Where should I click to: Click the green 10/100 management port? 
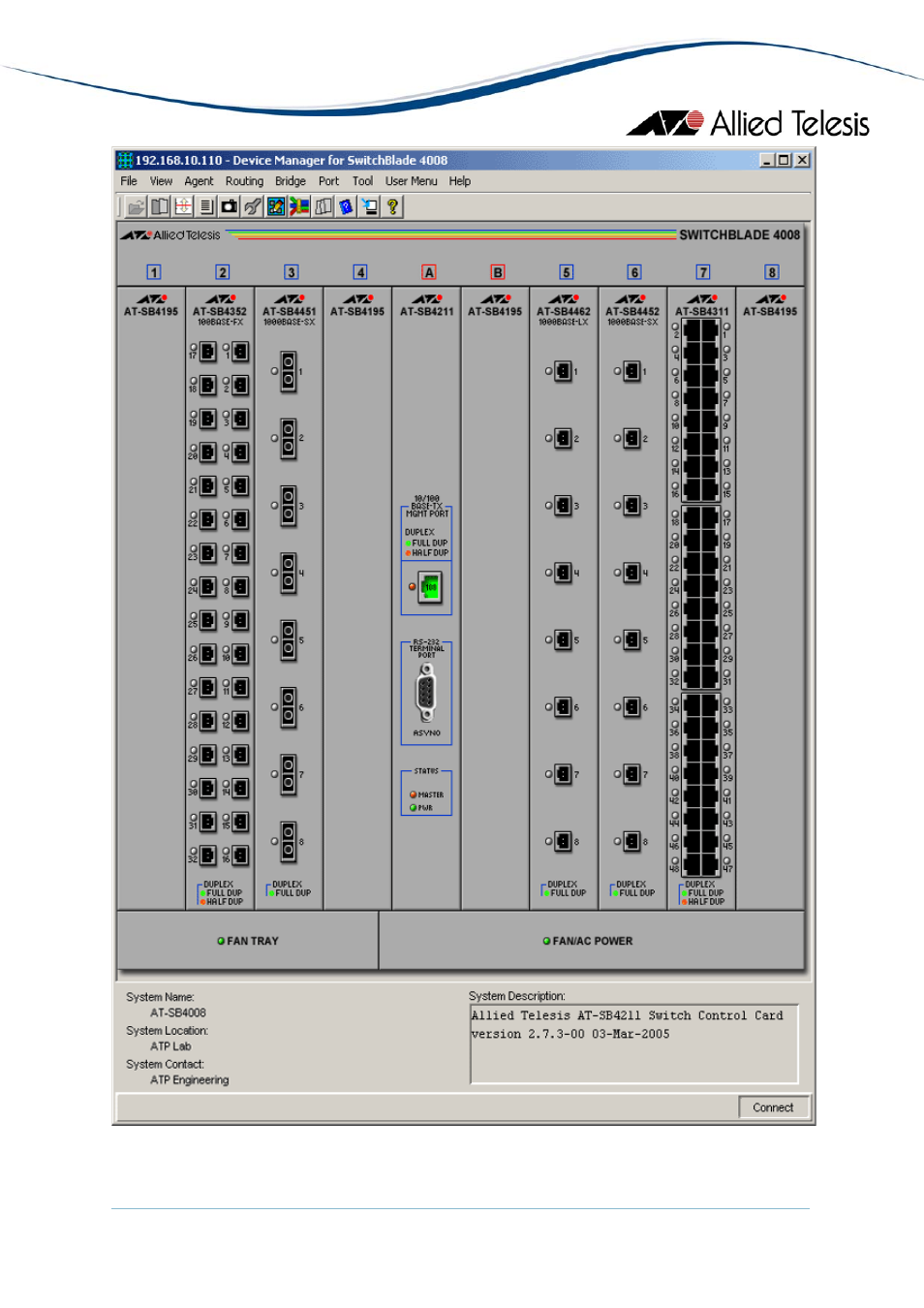pos(430,587)
